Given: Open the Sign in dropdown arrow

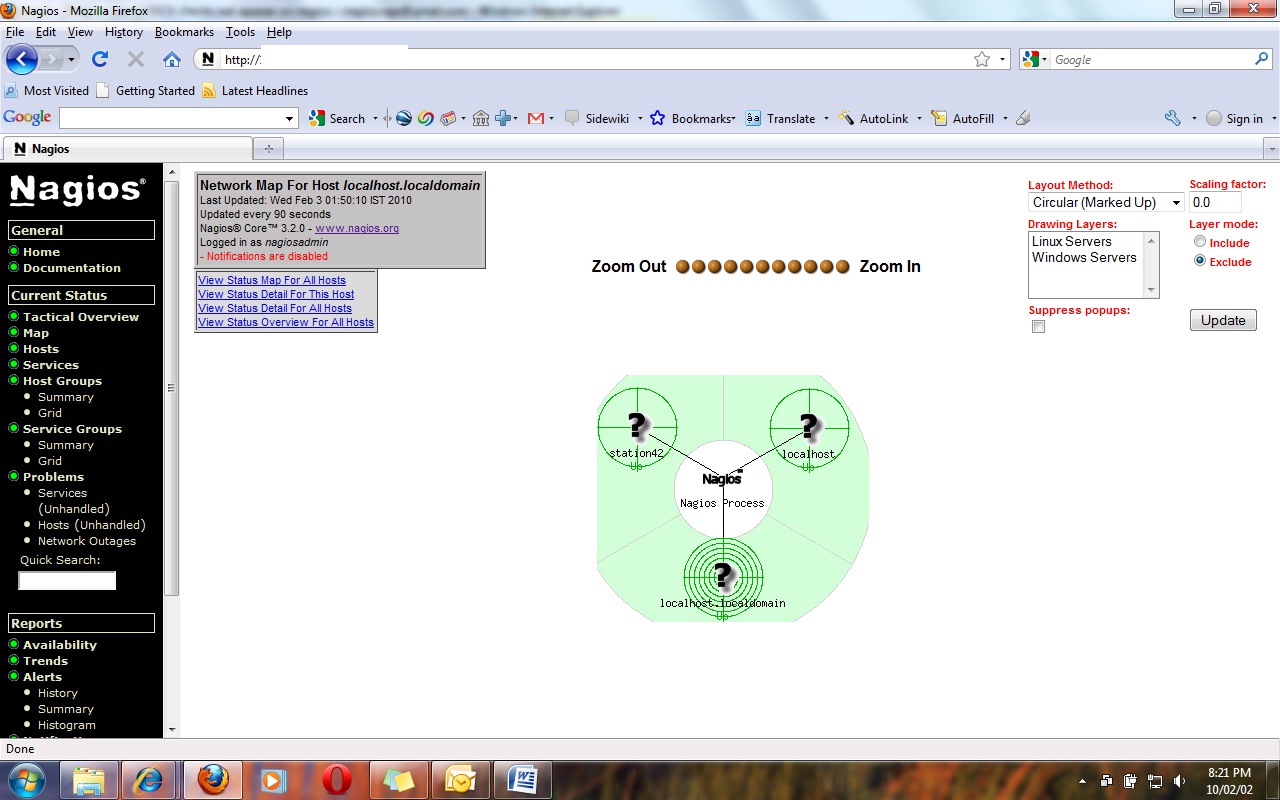Looking at the screenshot, I should point(1274,119).
